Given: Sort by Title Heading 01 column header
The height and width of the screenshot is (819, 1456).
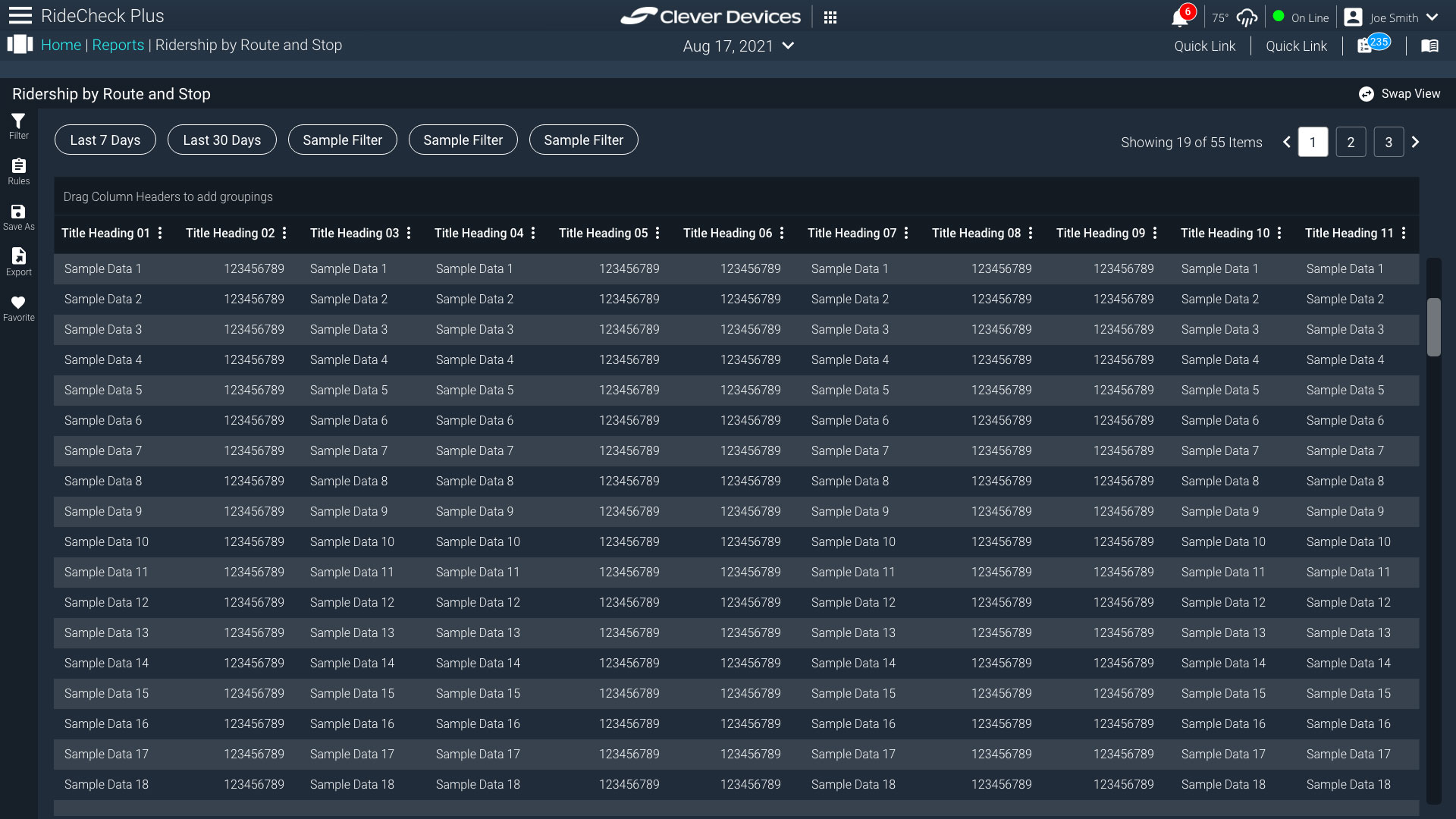Looking at the screenshot, I should click(105, 234).
